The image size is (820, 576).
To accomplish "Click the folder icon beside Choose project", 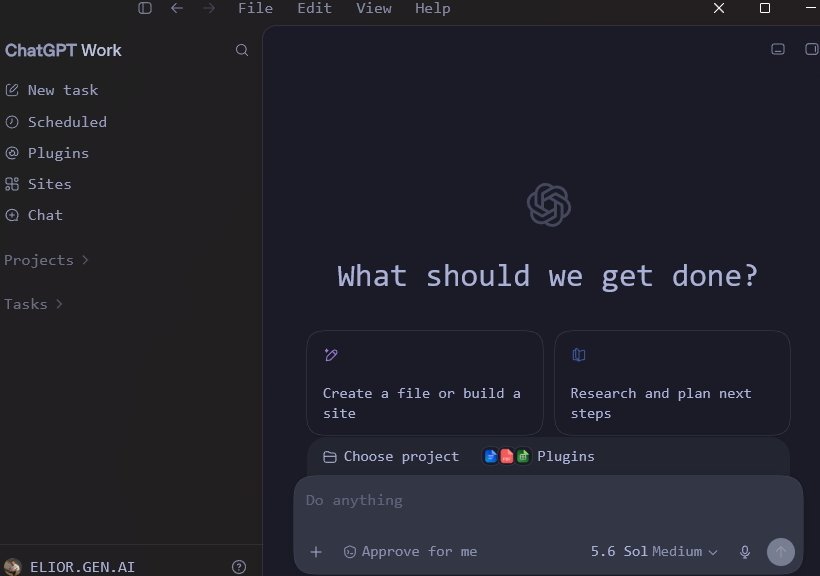I will pyautogui.click(x=329, y=457).
